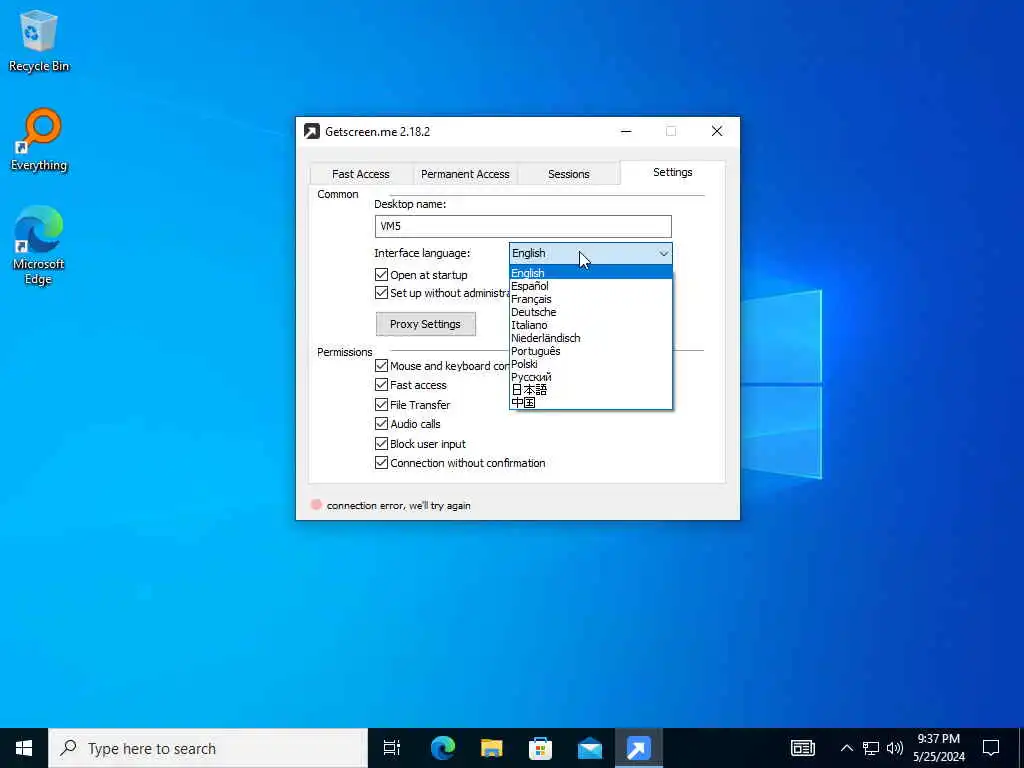Screen dimensions: 1024x768
Task: Choose Русский in language list
Action: (x=590, y=377)
